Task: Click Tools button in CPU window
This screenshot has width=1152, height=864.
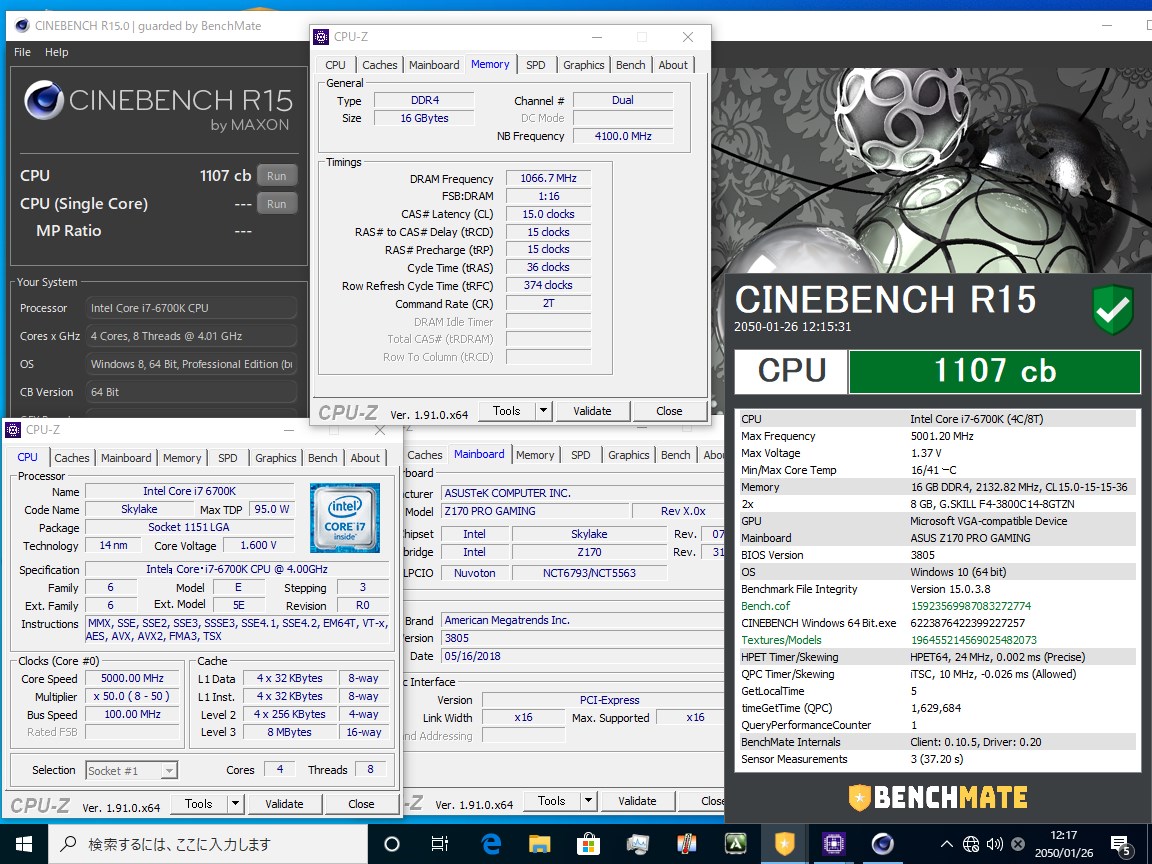Action: (198, 804)
